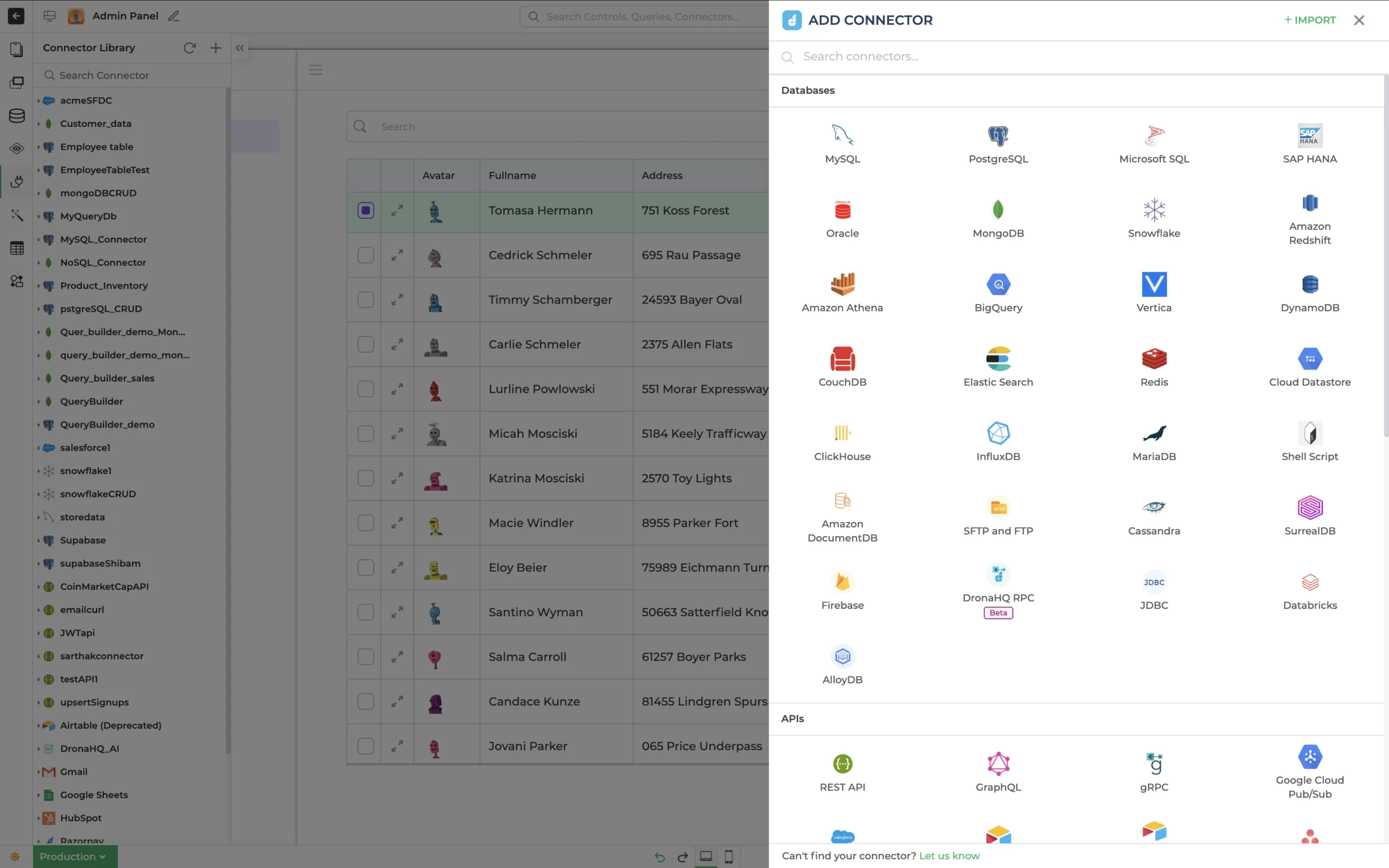
Task: Tick the Timmy Schamberger row checkbox
Action: click(366, 300)
